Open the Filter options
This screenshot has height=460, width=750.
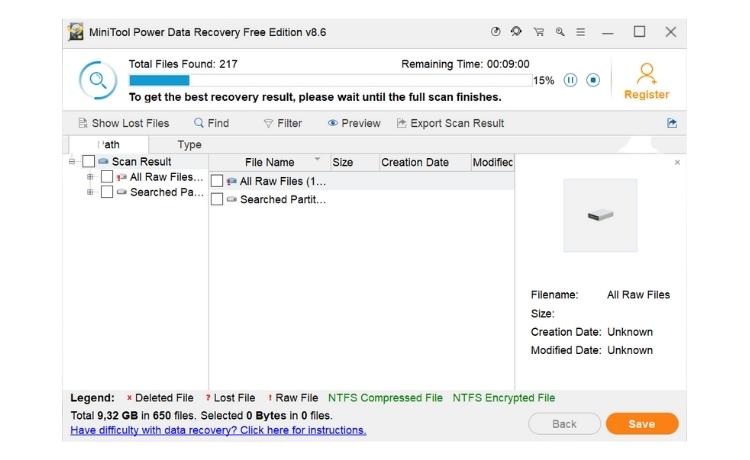tap(283, 123)
